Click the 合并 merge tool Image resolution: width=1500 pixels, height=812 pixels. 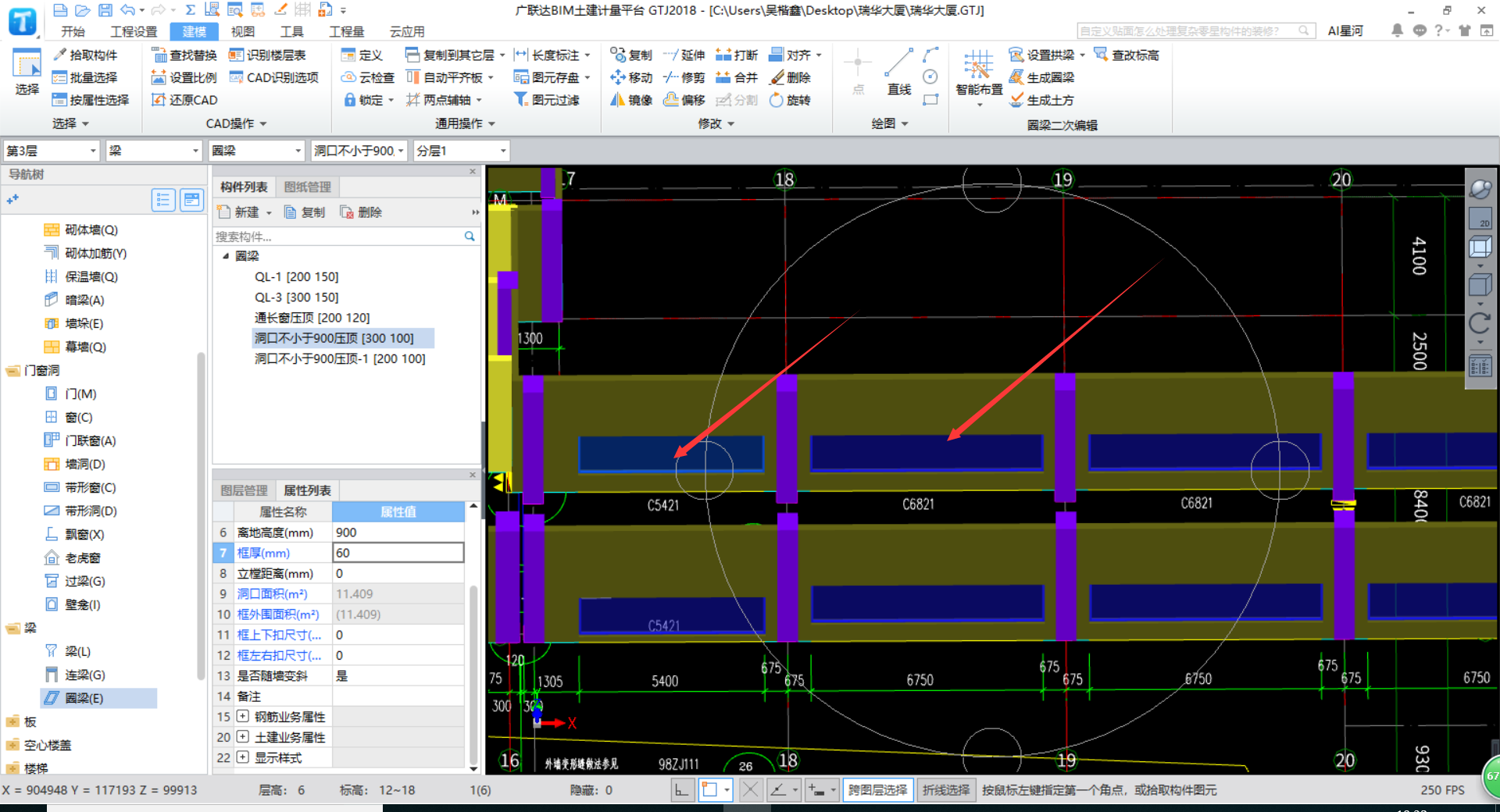pos(737,77)
